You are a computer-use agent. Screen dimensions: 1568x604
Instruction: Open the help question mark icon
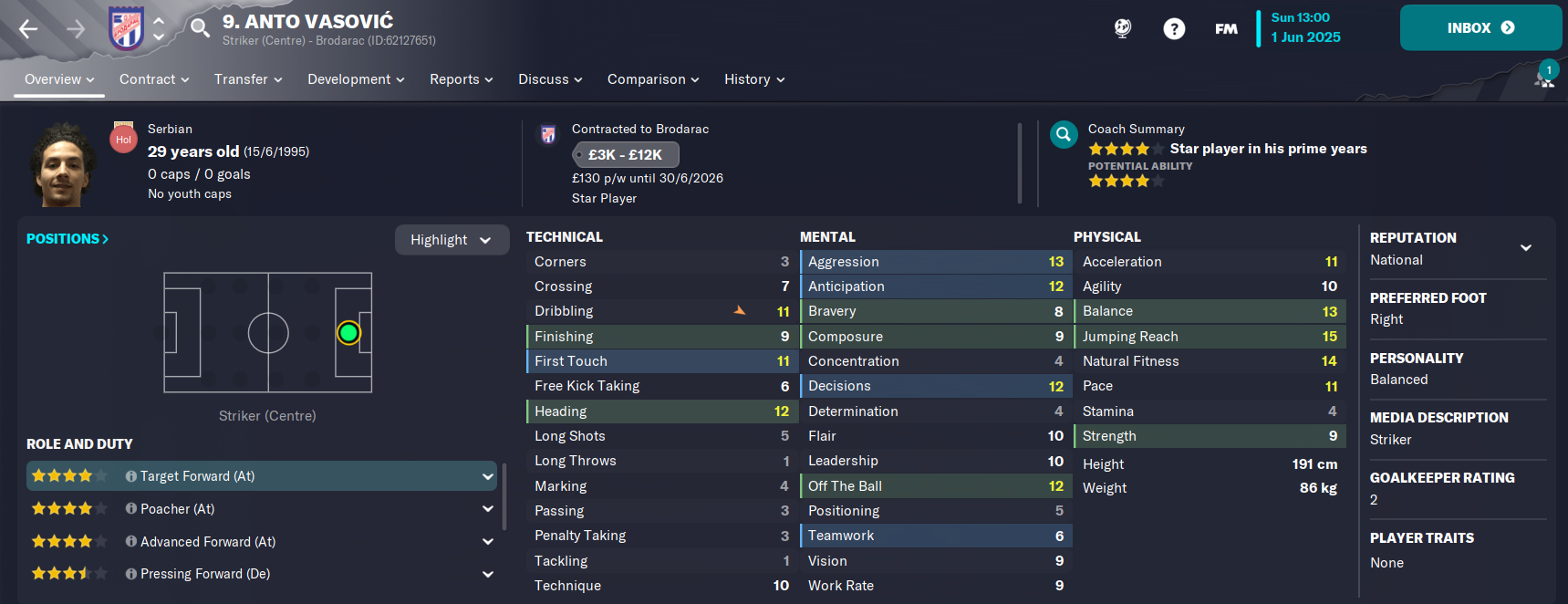(1174, 28)
